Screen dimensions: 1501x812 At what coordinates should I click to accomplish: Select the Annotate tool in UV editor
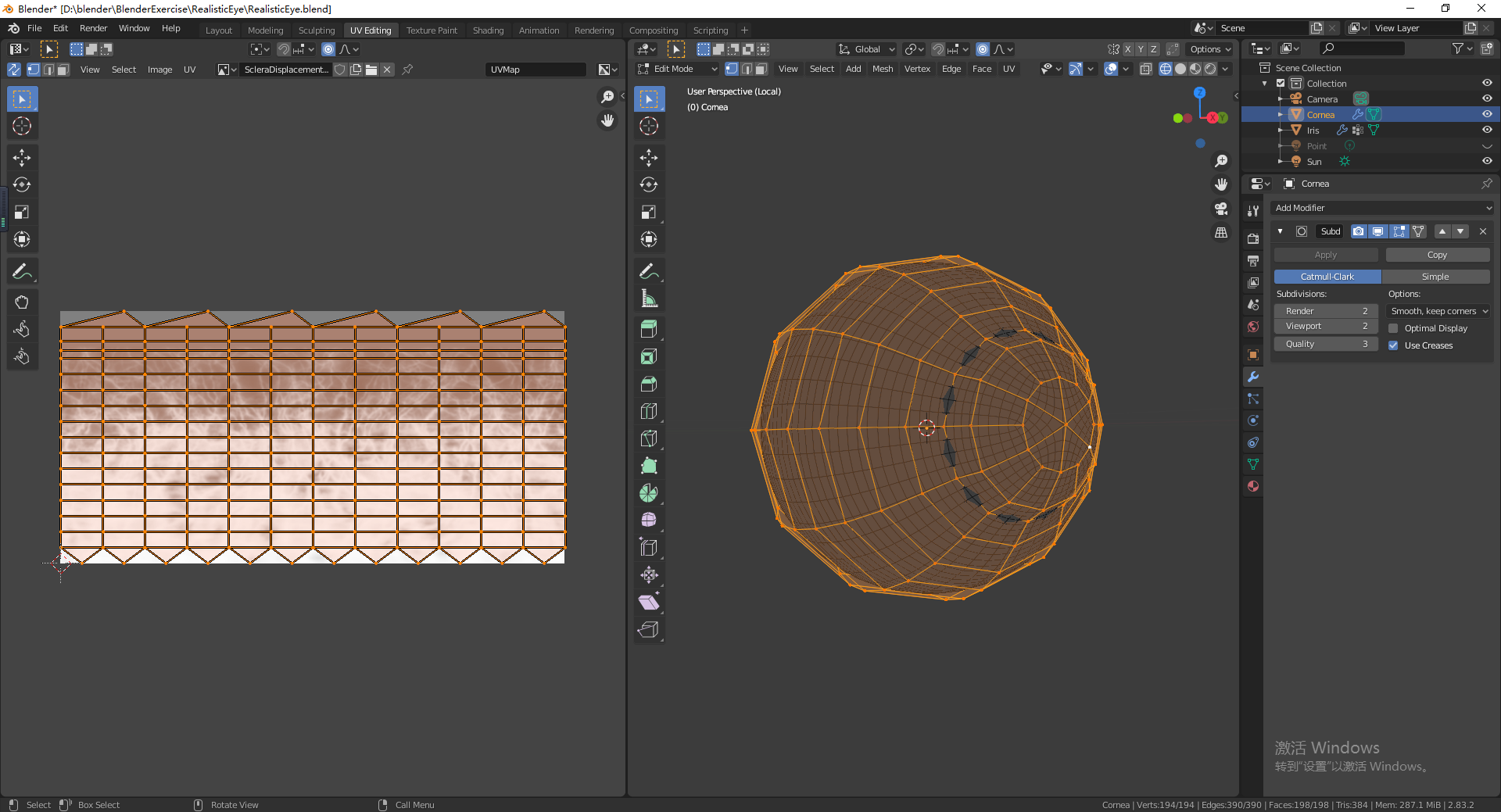tap(22, 271)
